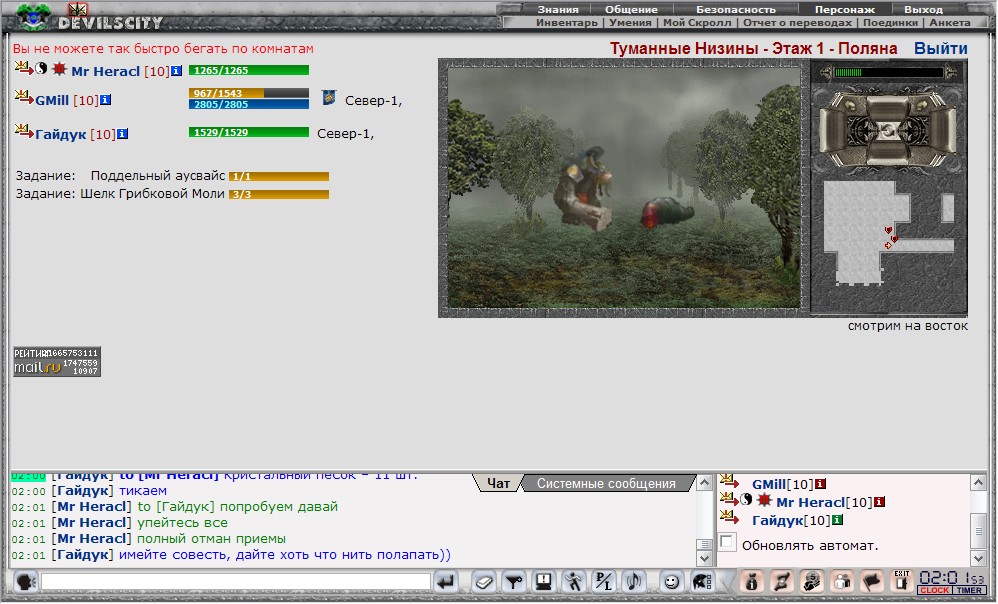Open the Мой Скролл submenu link
This screenshot has height=604, width=998.
click(x=698, y=22)
